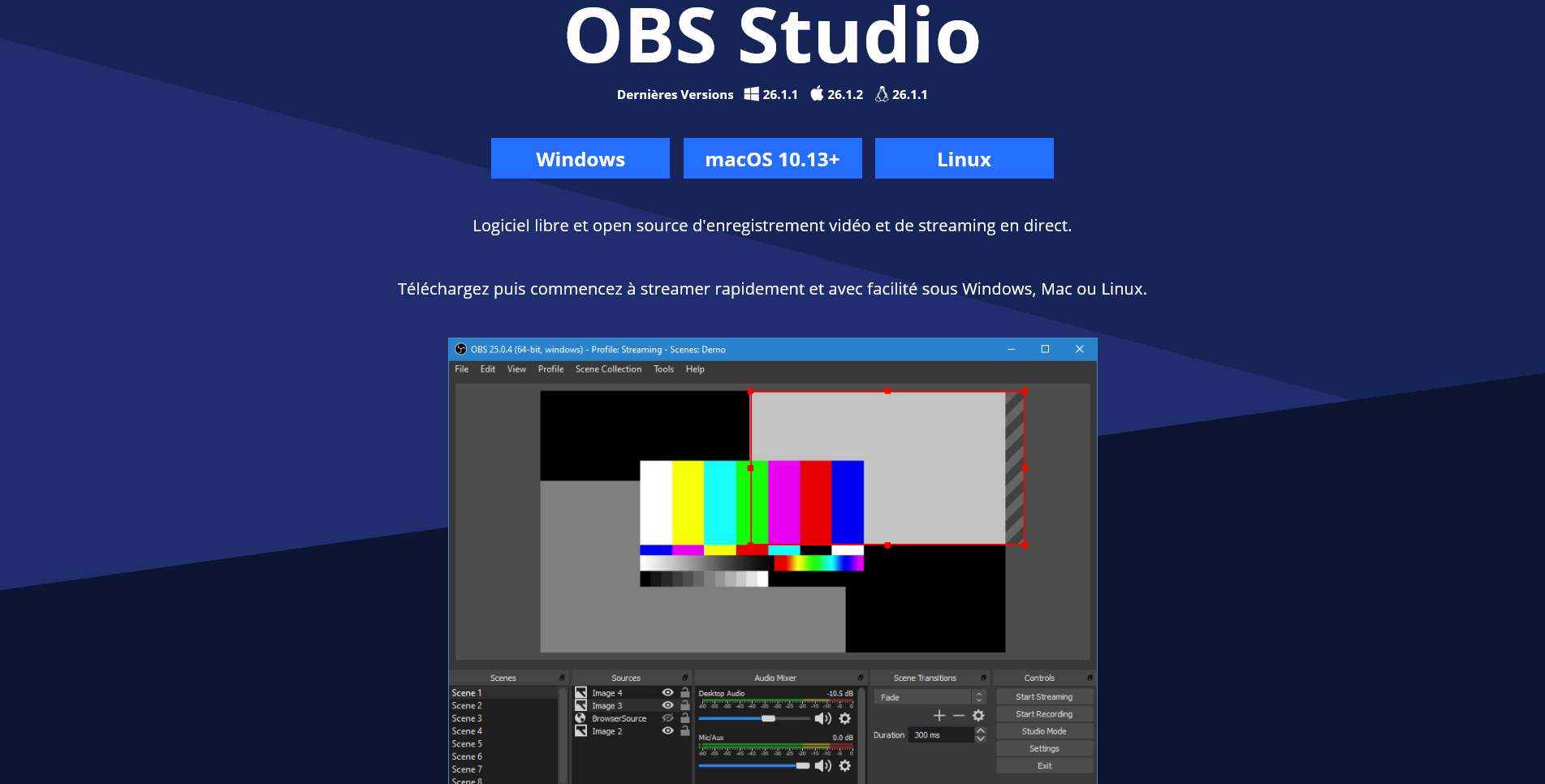Click the BrowserSource globe icon

click(x=580, y=718)
